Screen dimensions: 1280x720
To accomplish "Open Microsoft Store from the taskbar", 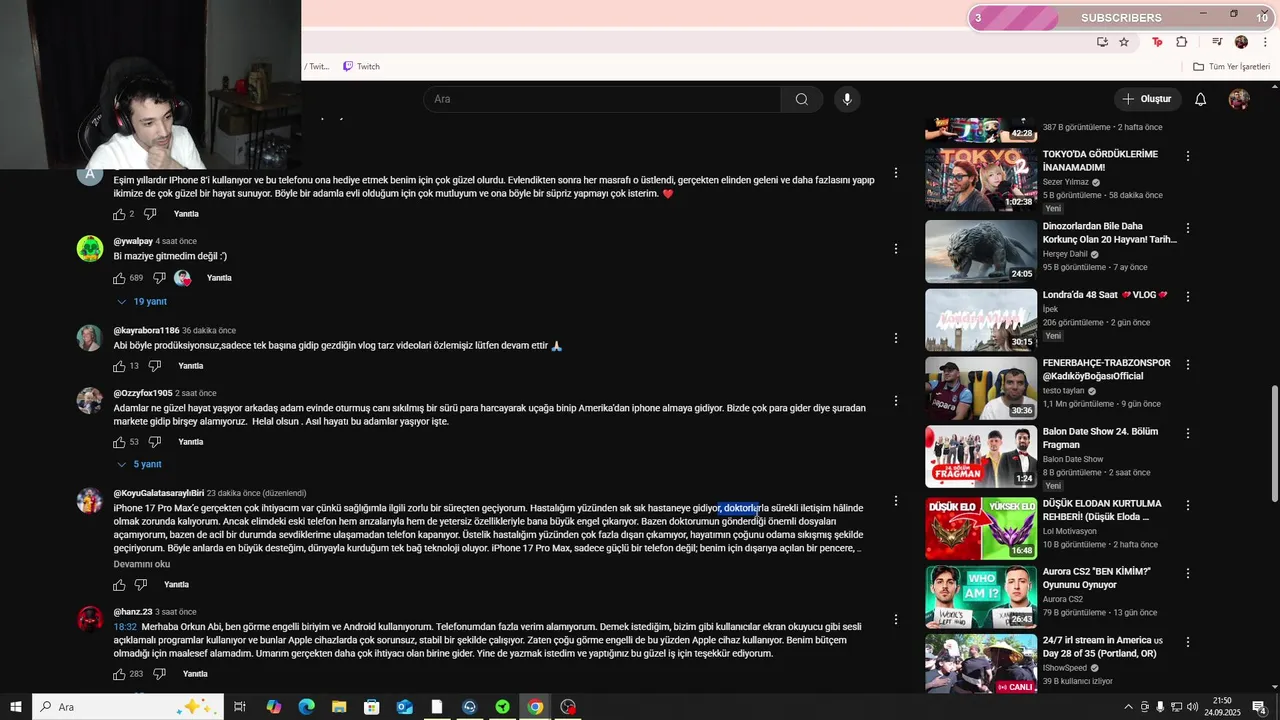I will [x=372, y=707].
